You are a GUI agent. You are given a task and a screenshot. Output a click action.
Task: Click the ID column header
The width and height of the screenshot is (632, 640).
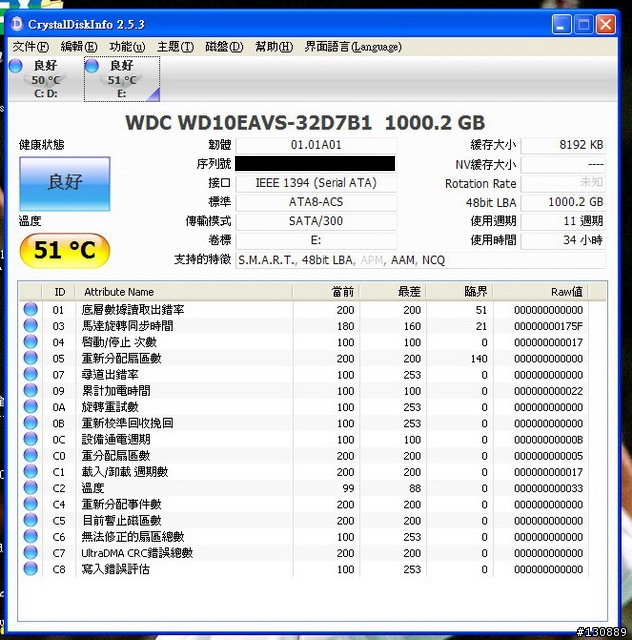click(x=59, y=292)
